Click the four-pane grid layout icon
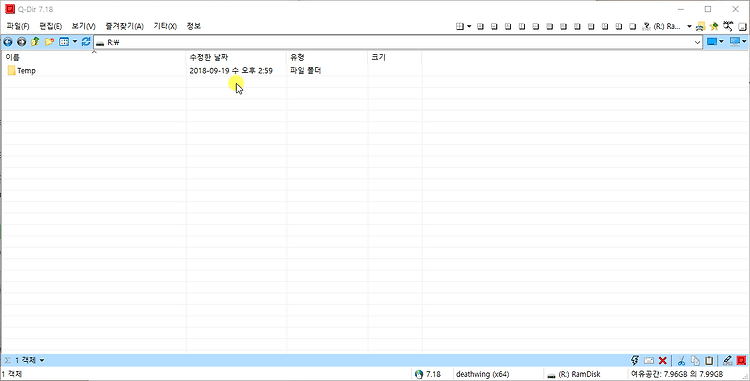Viewport: 750px width, 381px height. coord(460,26)
